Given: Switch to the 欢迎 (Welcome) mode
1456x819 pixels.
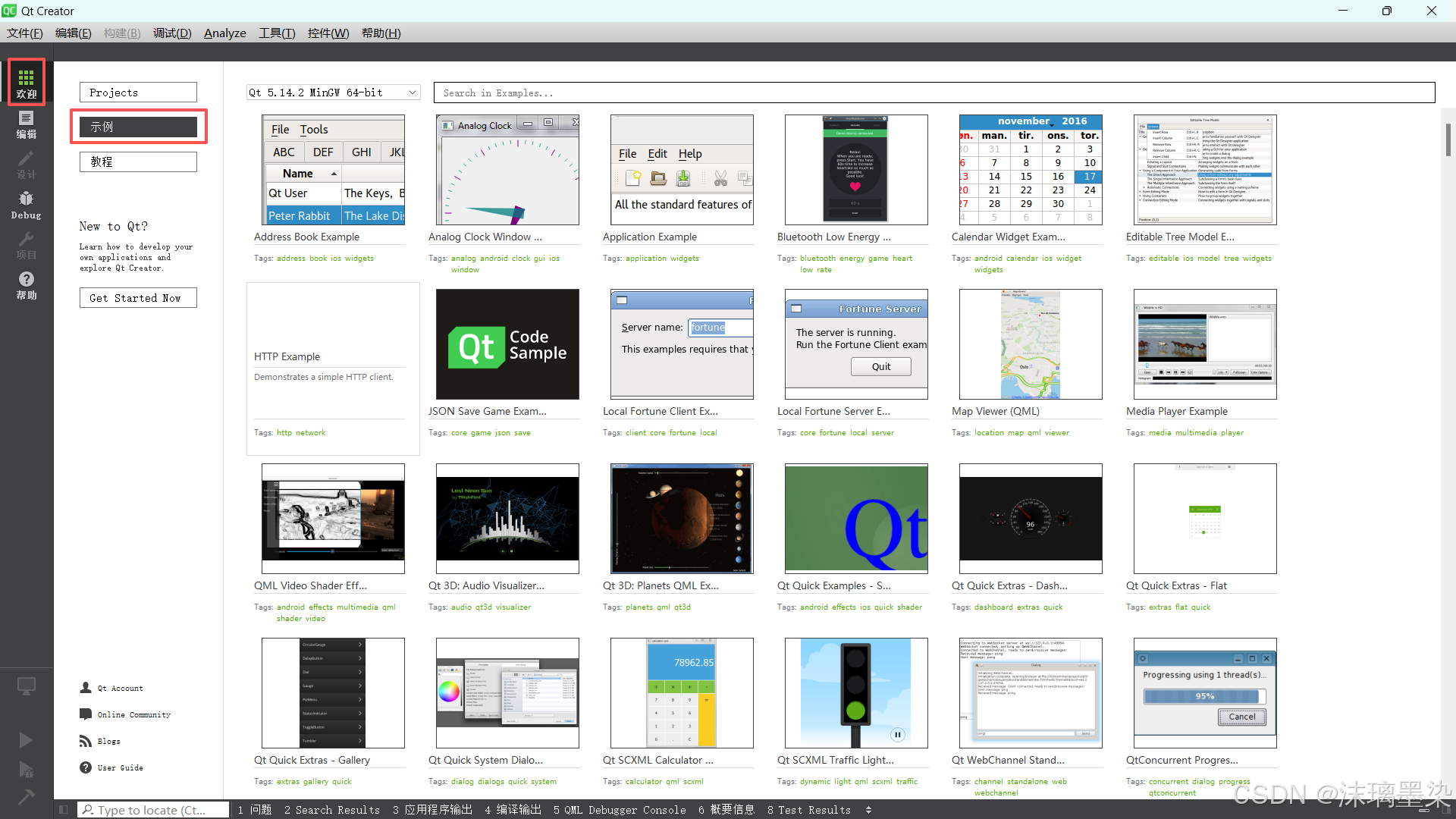Looking at the screenshot, I should [x=27, y=83].
